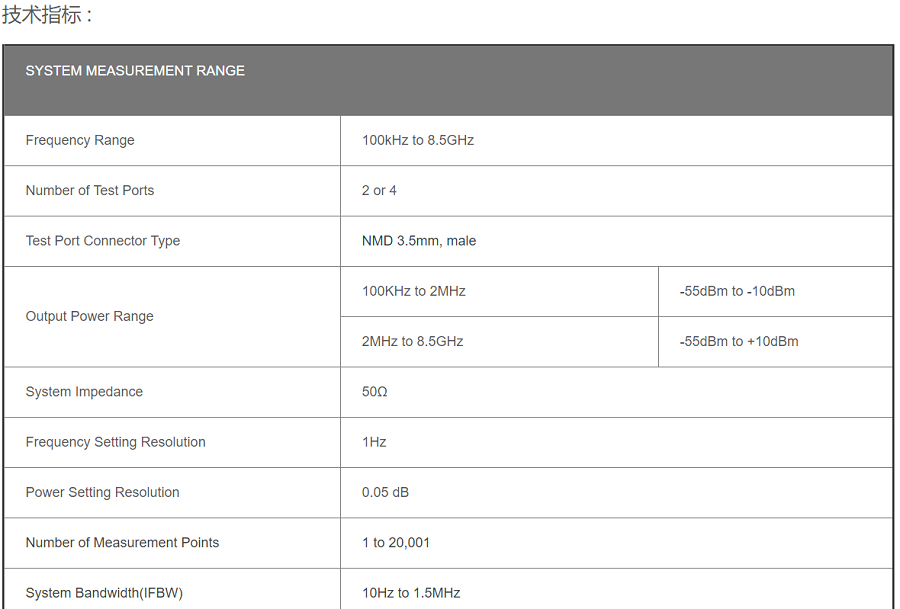Select the Output Power Range label
This screenshot has height=609, width=900.
point(90,316)
